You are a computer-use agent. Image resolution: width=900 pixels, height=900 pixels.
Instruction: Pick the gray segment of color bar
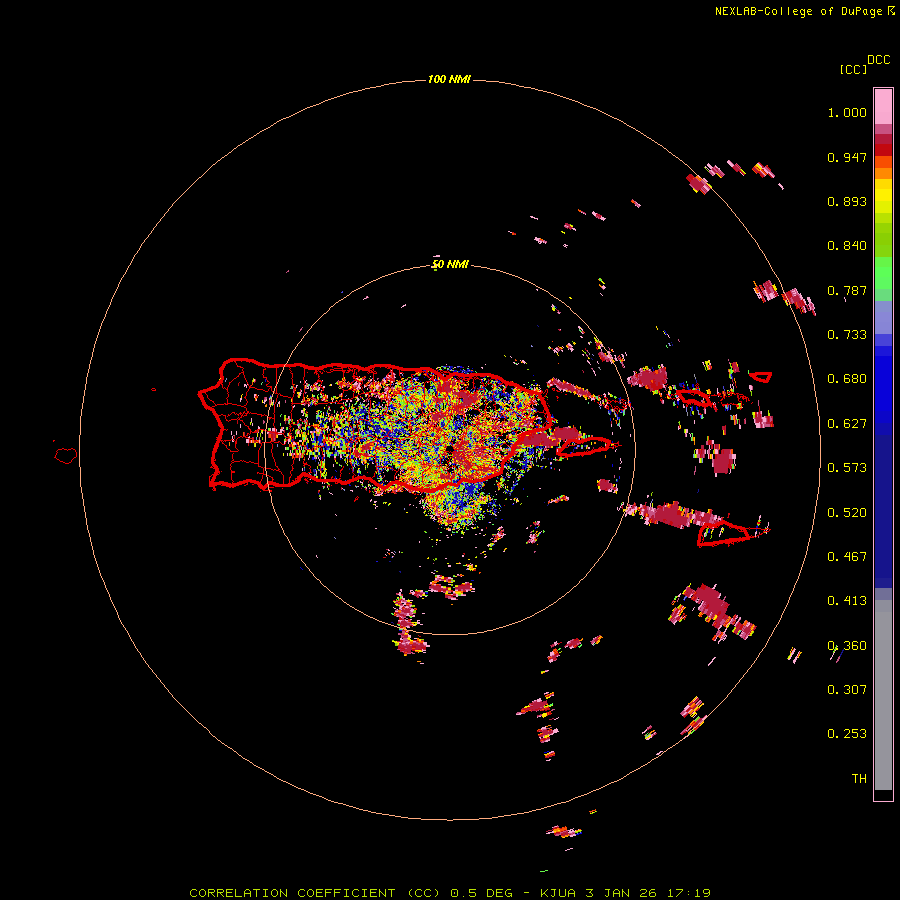click(883, 695)
